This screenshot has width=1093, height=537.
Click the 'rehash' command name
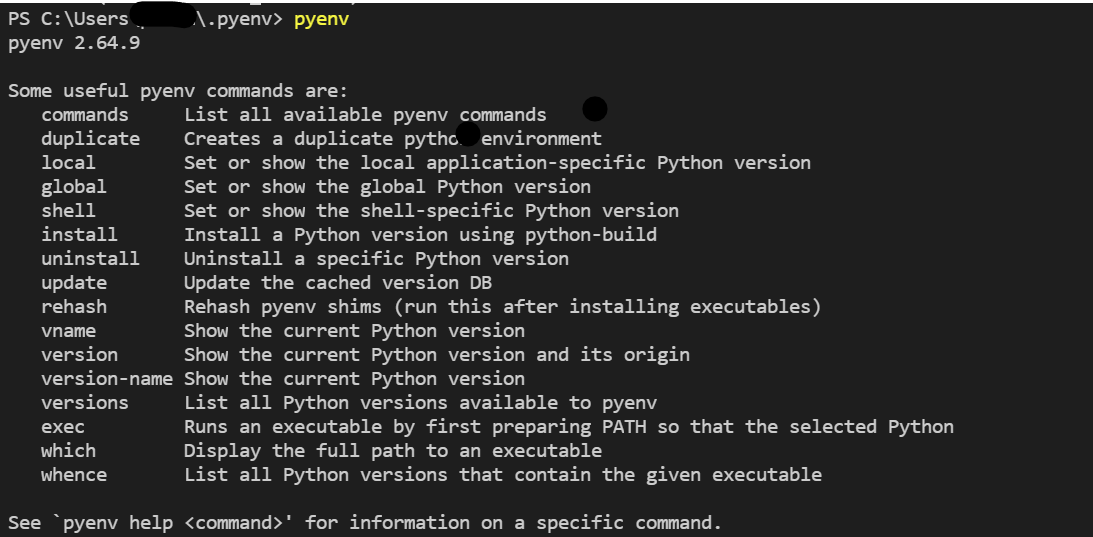pyautogui.click(x=73, y=307)
